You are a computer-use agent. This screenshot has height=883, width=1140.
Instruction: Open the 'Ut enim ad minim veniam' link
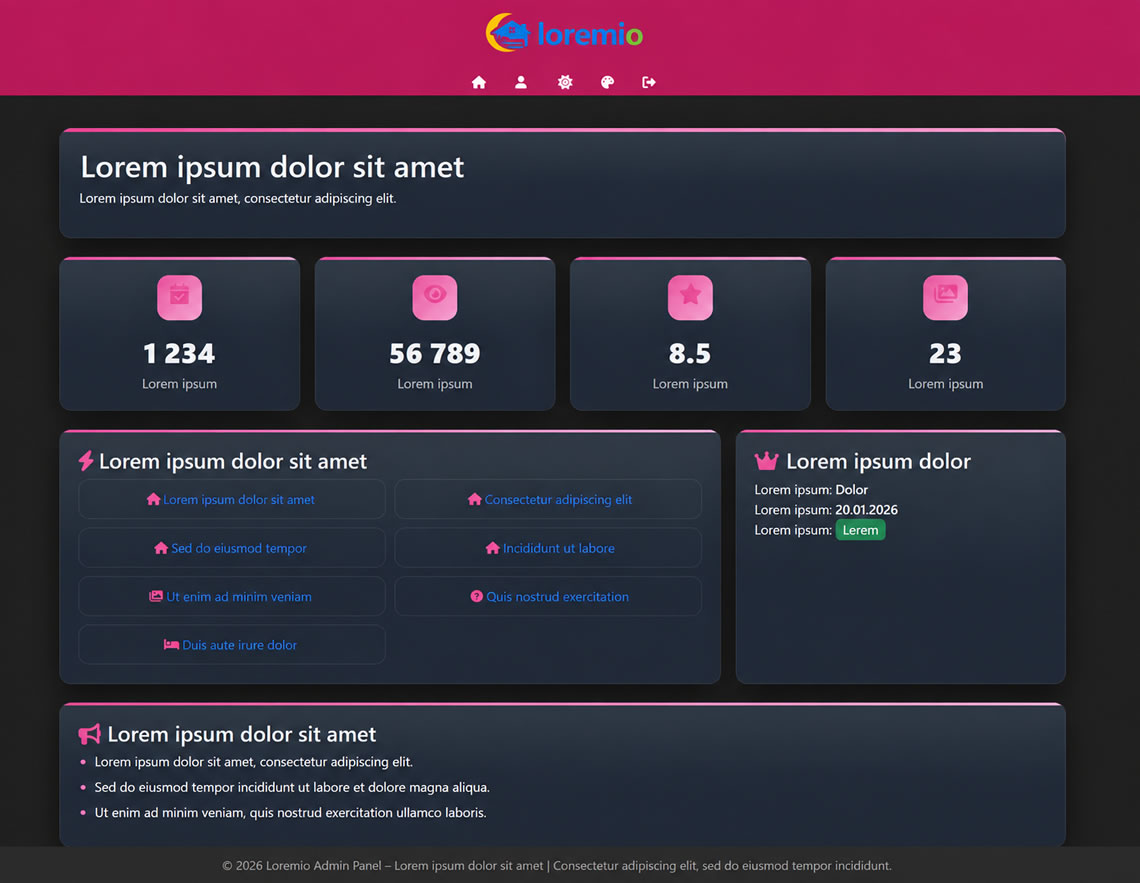(x=231, y=597)
